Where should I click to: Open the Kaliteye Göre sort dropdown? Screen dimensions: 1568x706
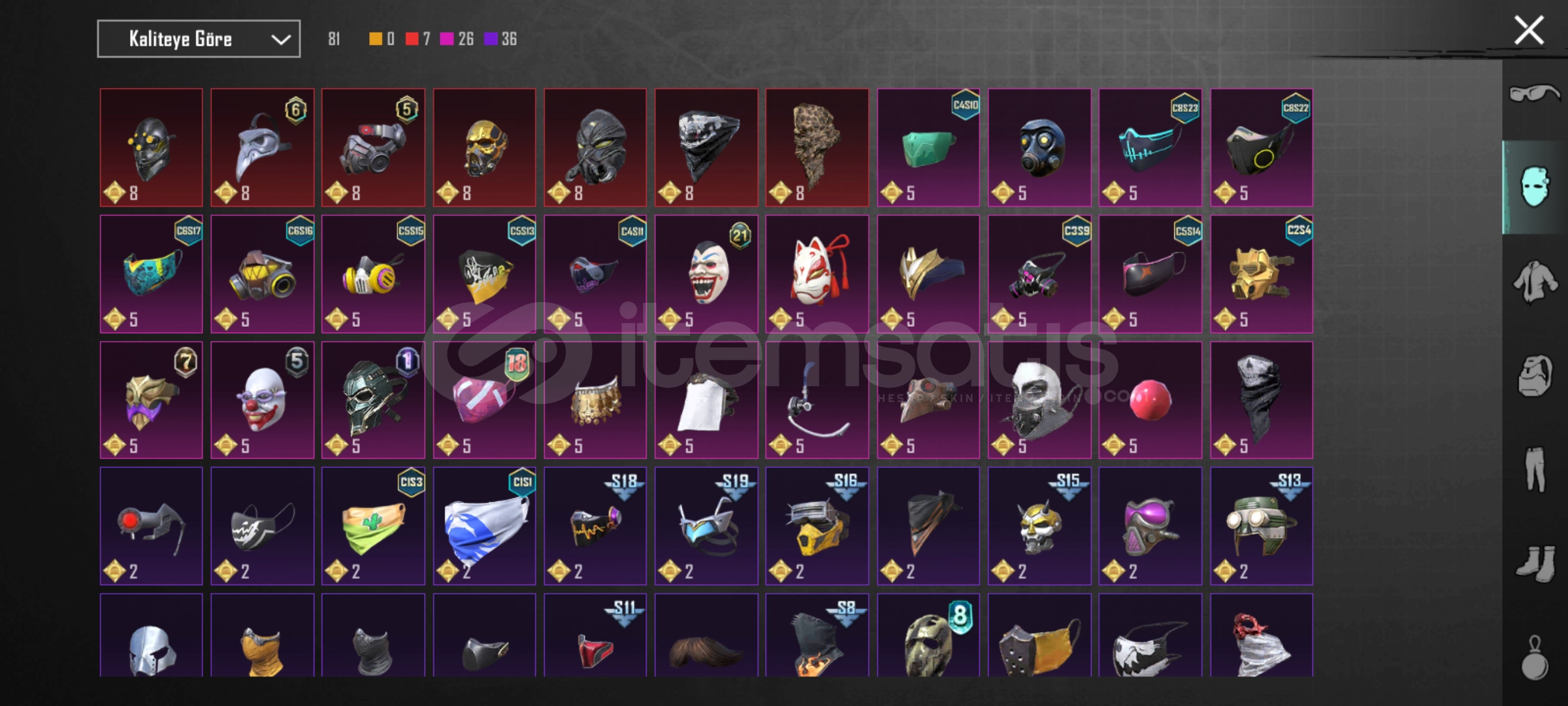(199, 39)
